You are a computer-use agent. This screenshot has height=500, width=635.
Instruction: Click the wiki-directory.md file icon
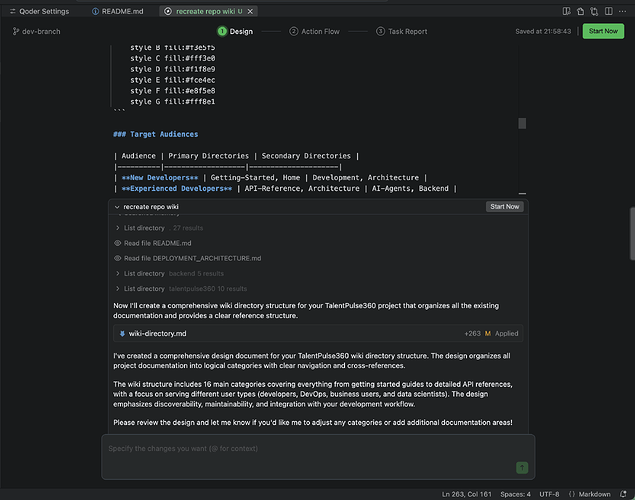tap(122, 333)
